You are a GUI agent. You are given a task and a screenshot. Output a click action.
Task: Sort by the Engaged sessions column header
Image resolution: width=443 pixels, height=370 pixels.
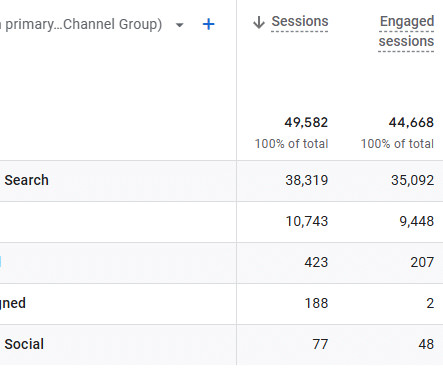click(406, 31)
